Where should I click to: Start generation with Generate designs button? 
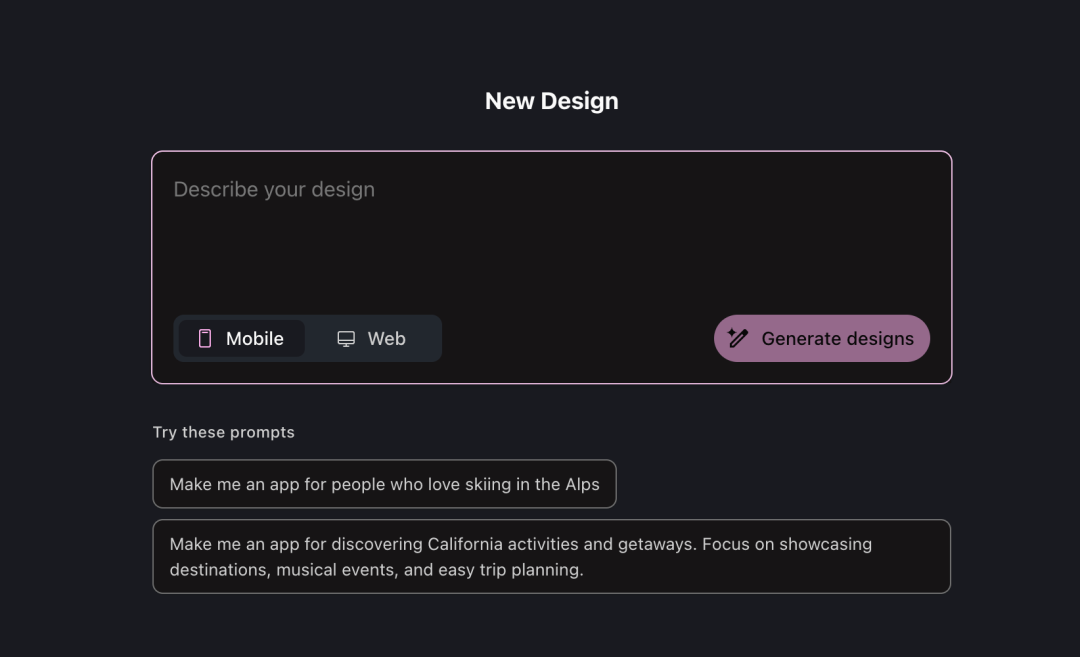[x=822, y=338]
